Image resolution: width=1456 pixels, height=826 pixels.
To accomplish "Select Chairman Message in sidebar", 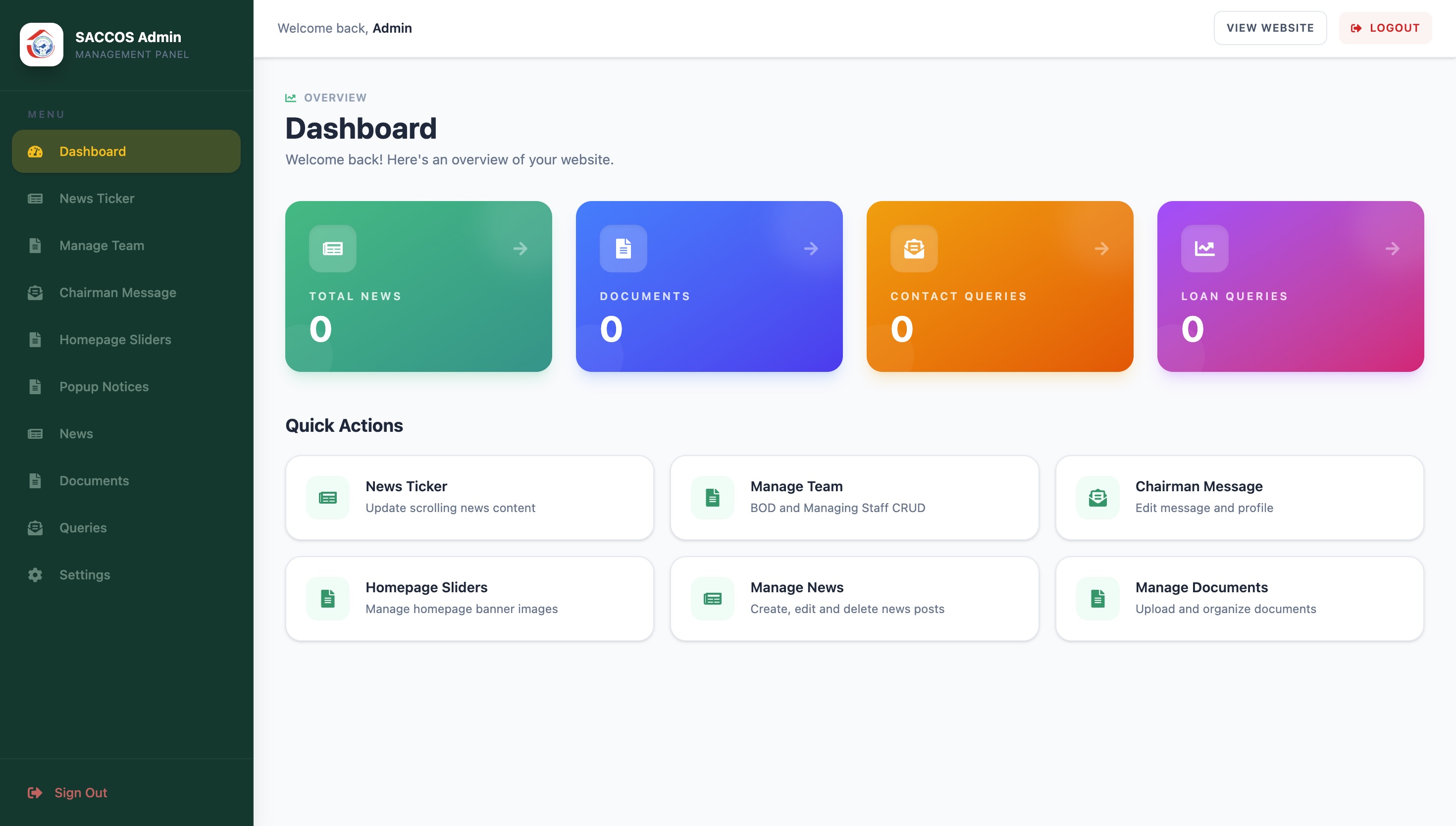I will (126, 293).
